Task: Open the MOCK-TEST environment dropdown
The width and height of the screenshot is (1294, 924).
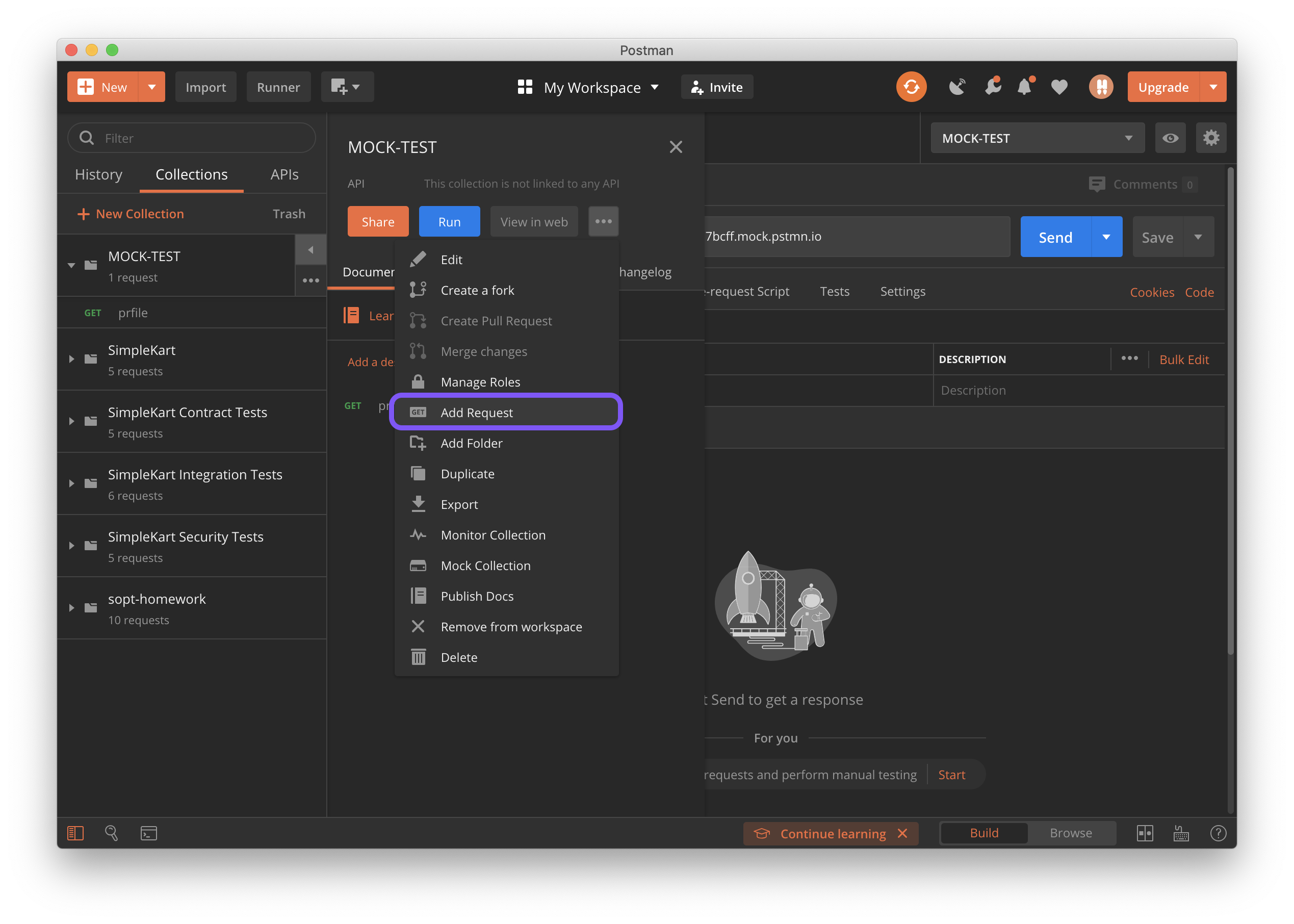Action: click(1037, 138)
